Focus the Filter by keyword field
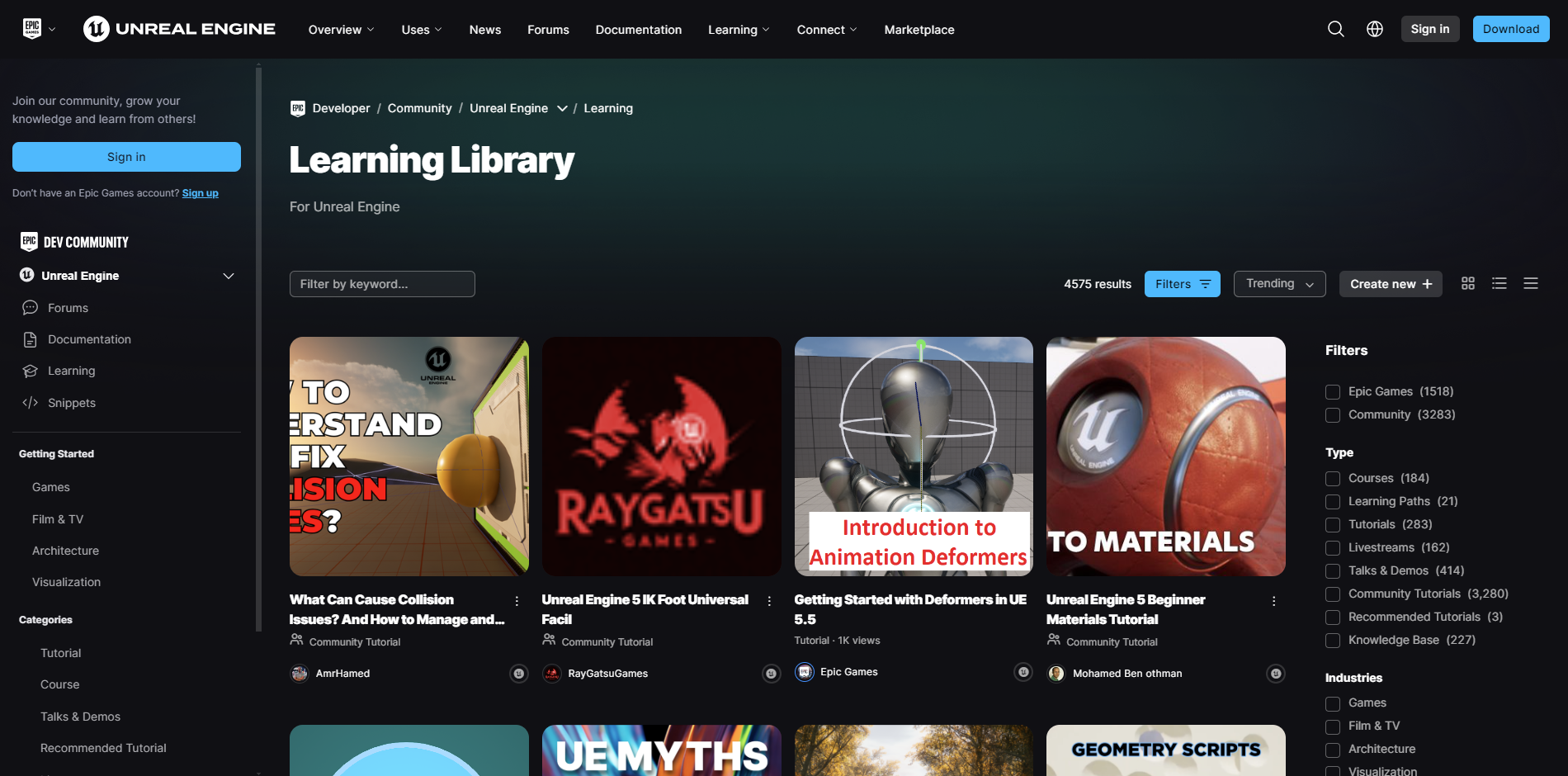This screenshot has width=1568, height=776. tap(382, 284)
